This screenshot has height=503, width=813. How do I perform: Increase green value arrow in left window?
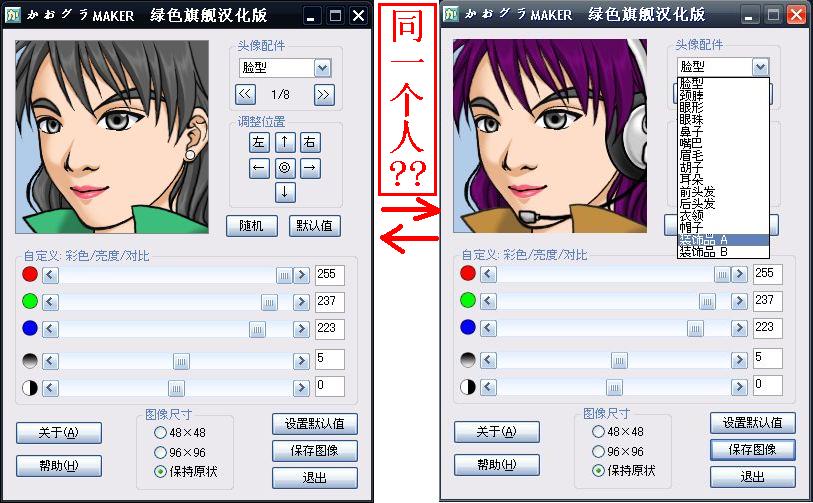(301, 302)
